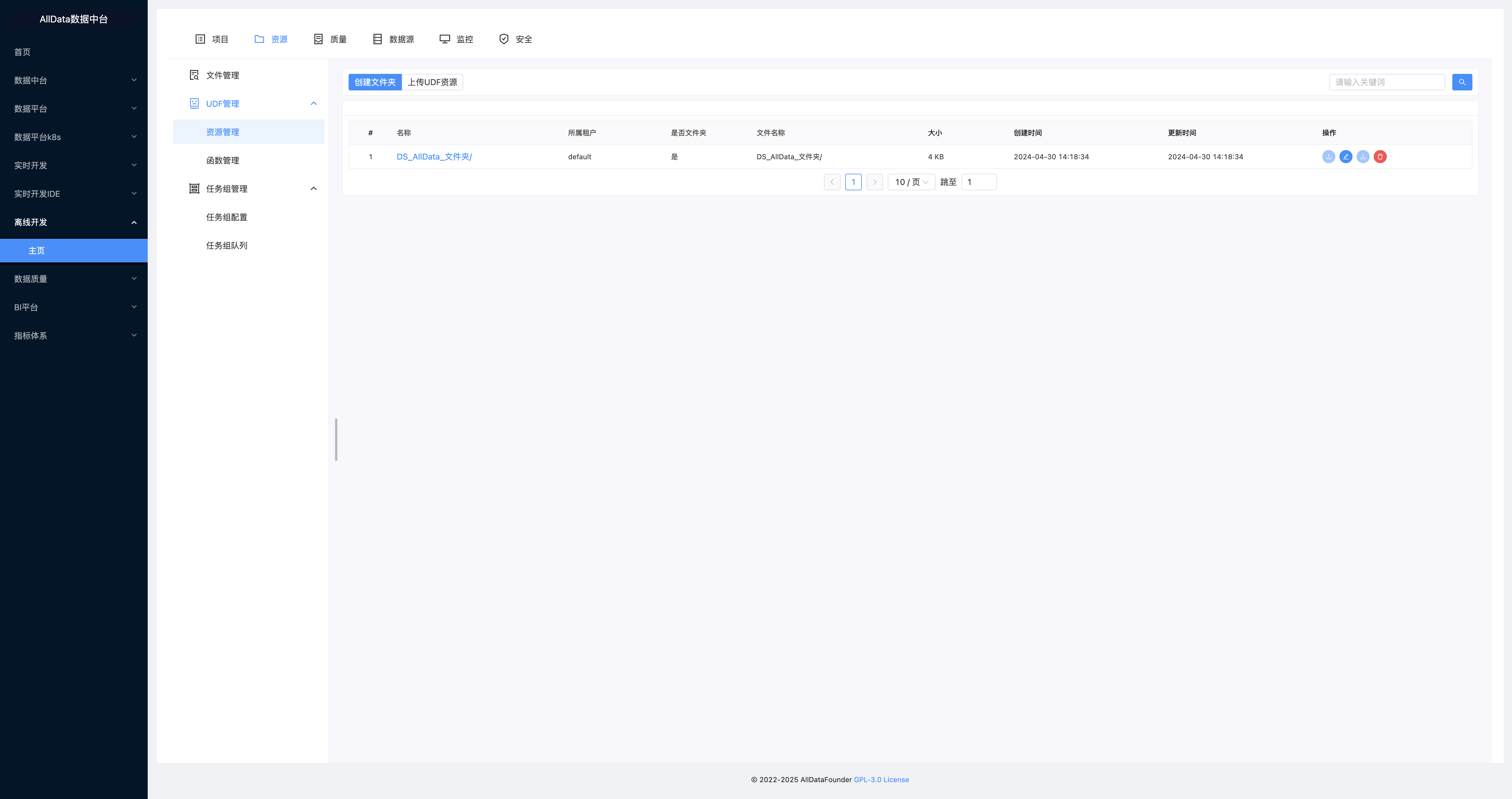Select 主页 under 离线开发
Viewport: 1512px width, 799px height.
74,251
